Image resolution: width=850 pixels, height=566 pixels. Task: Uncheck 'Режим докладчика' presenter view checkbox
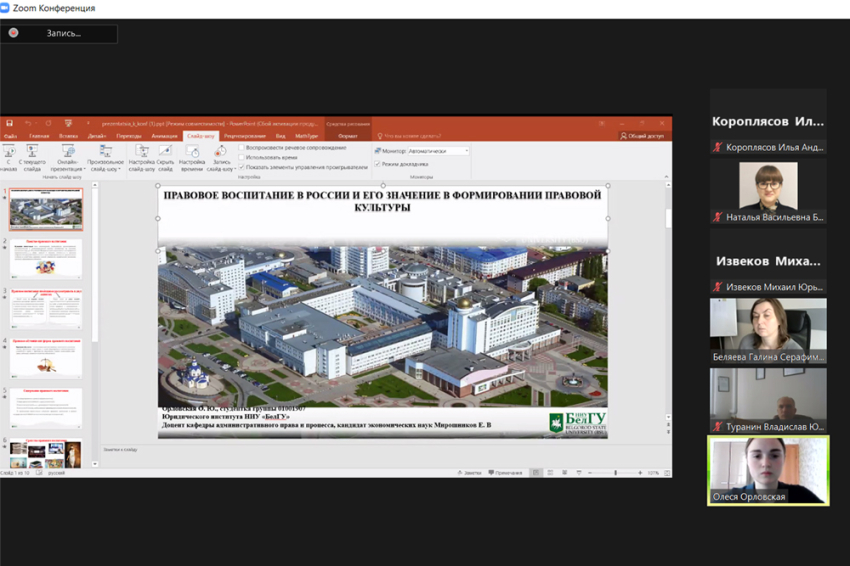point(378,164)
